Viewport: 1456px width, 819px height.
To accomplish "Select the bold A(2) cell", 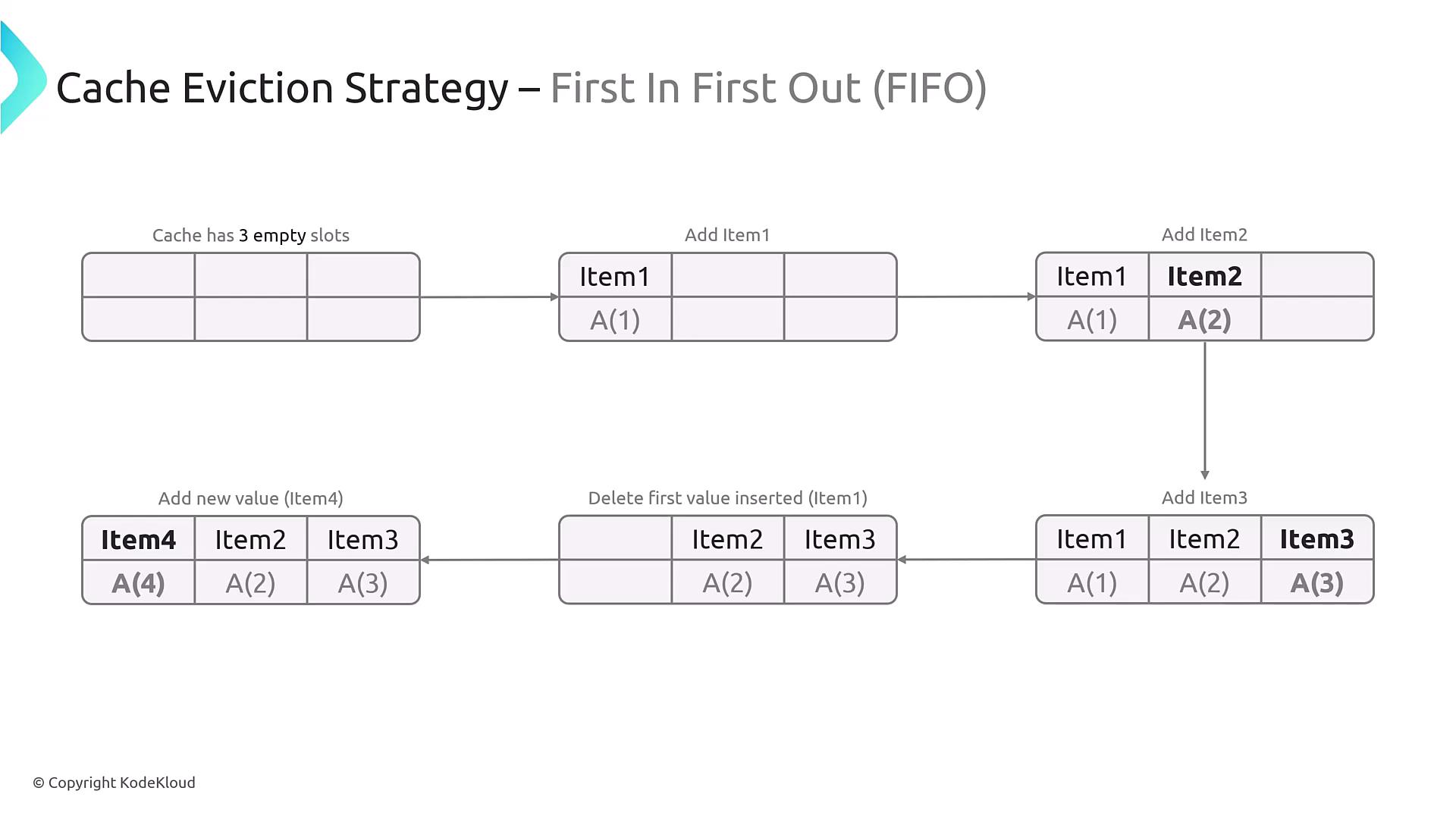I will click(x=1204, y=319).
